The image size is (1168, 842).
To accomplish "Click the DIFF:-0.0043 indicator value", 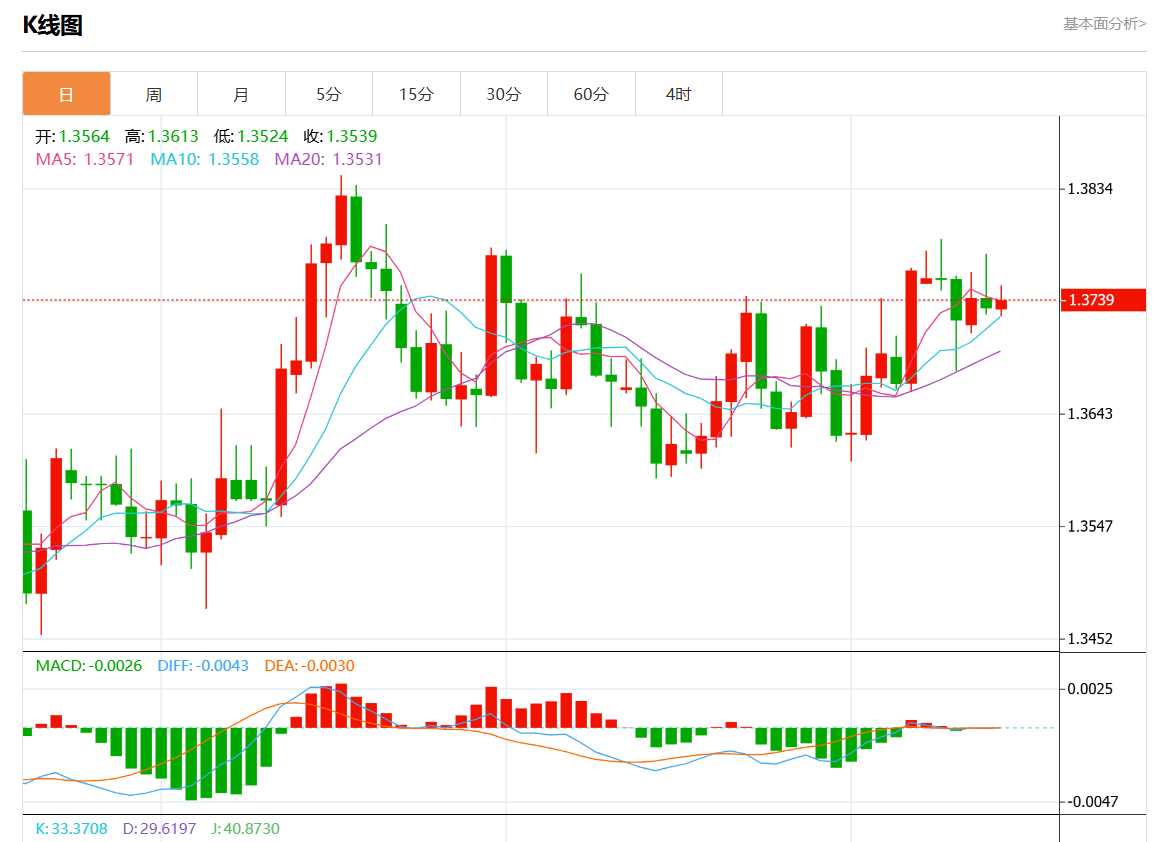I will click(x=203, y=665).
